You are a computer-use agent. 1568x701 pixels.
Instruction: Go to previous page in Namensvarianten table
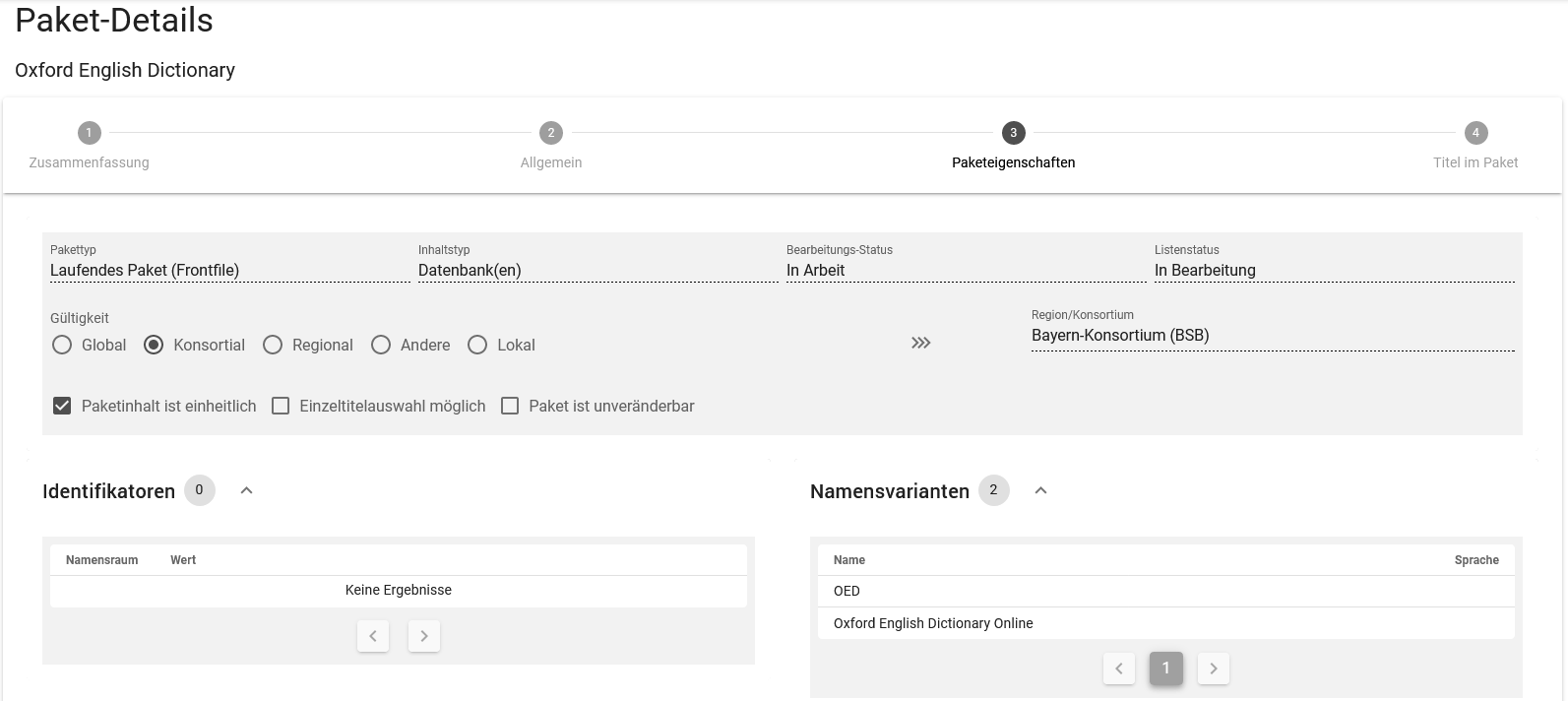coord(1119,669)
